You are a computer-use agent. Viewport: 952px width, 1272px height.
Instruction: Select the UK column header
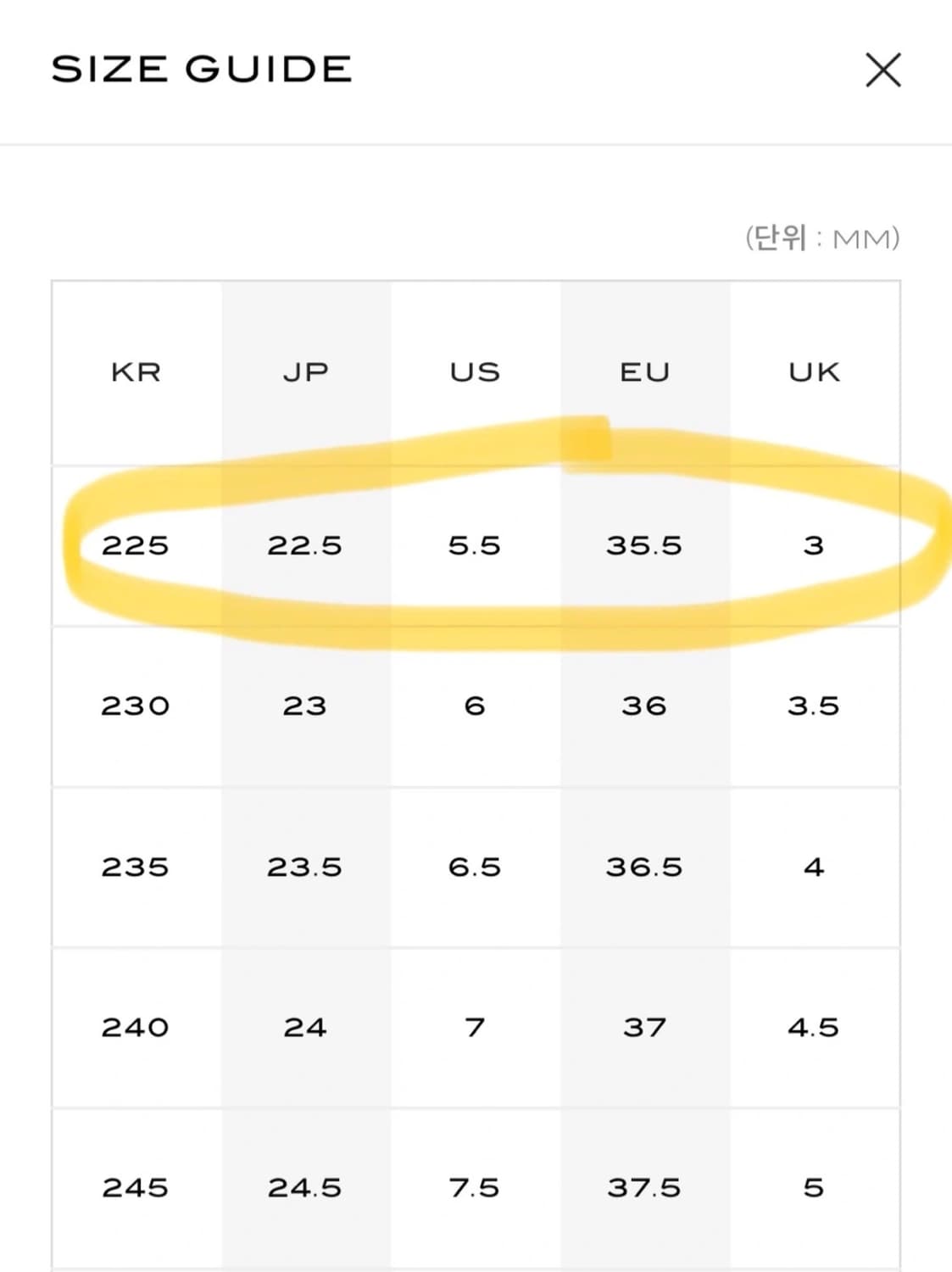point(814,372)
